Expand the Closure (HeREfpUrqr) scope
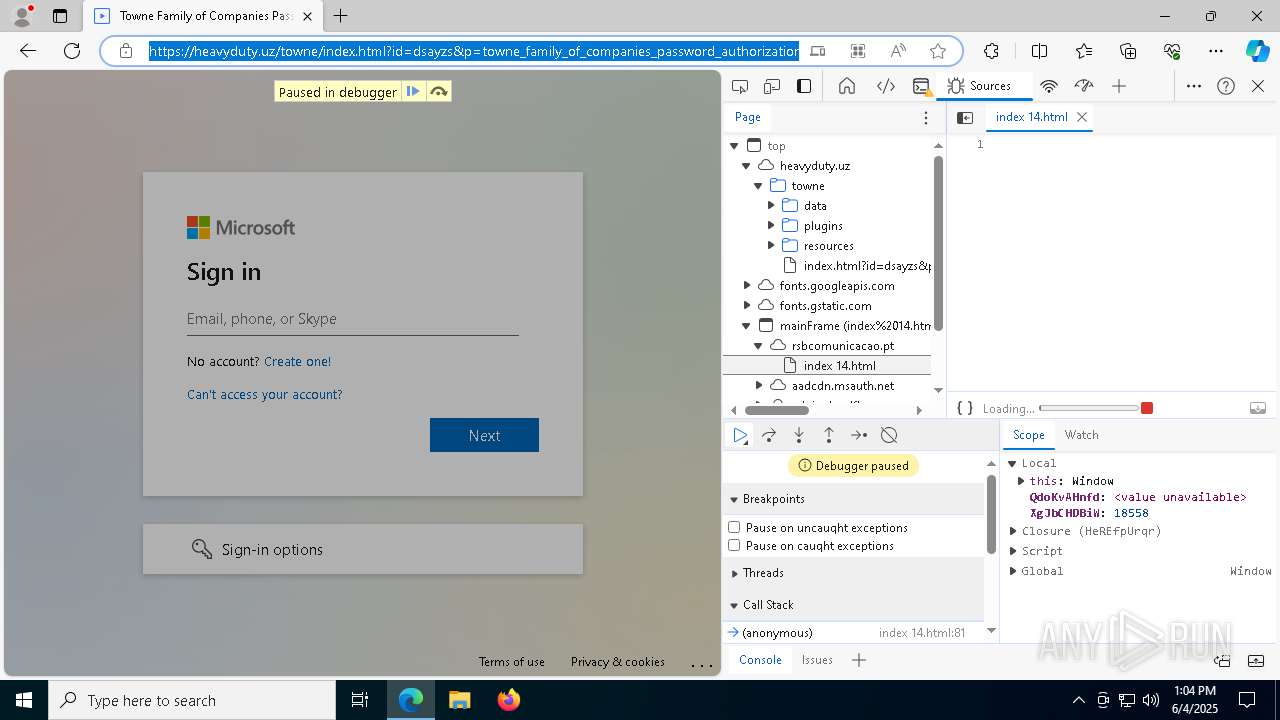 pyautogui.click(x=1013, y=531)
